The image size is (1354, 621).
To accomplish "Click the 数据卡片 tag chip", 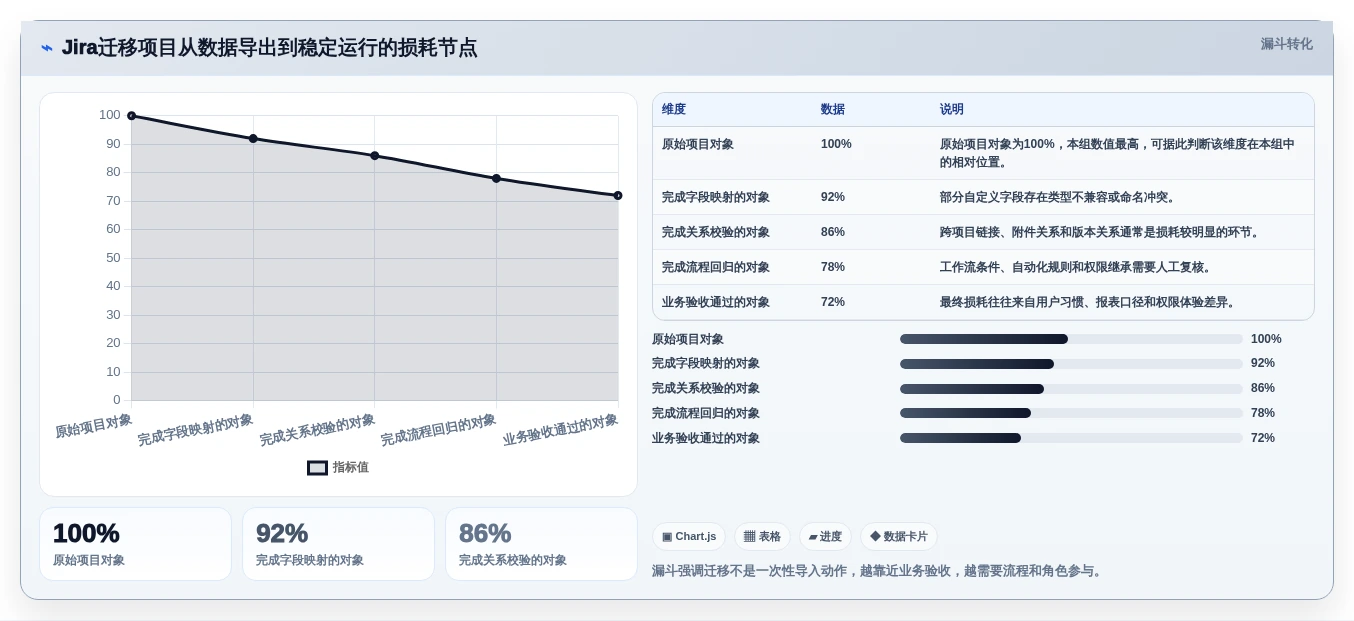I will (899, 537).
